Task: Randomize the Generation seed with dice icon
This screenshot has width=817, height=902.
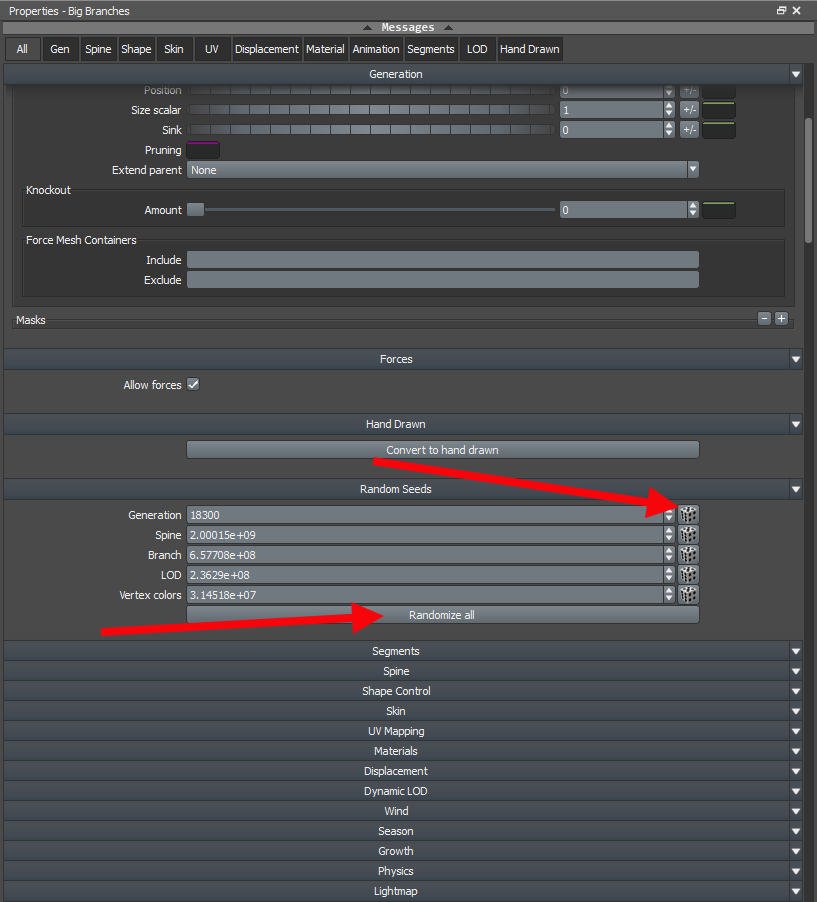Action: (x=688, y=515)
